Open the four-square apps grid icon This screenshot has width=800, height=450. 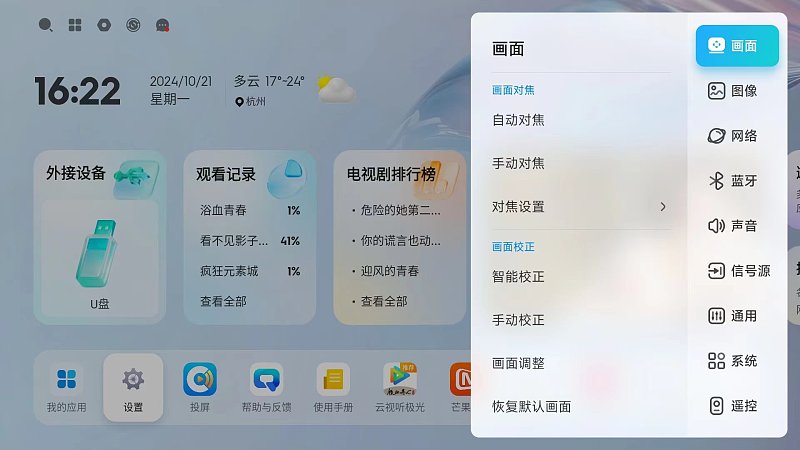75,25
